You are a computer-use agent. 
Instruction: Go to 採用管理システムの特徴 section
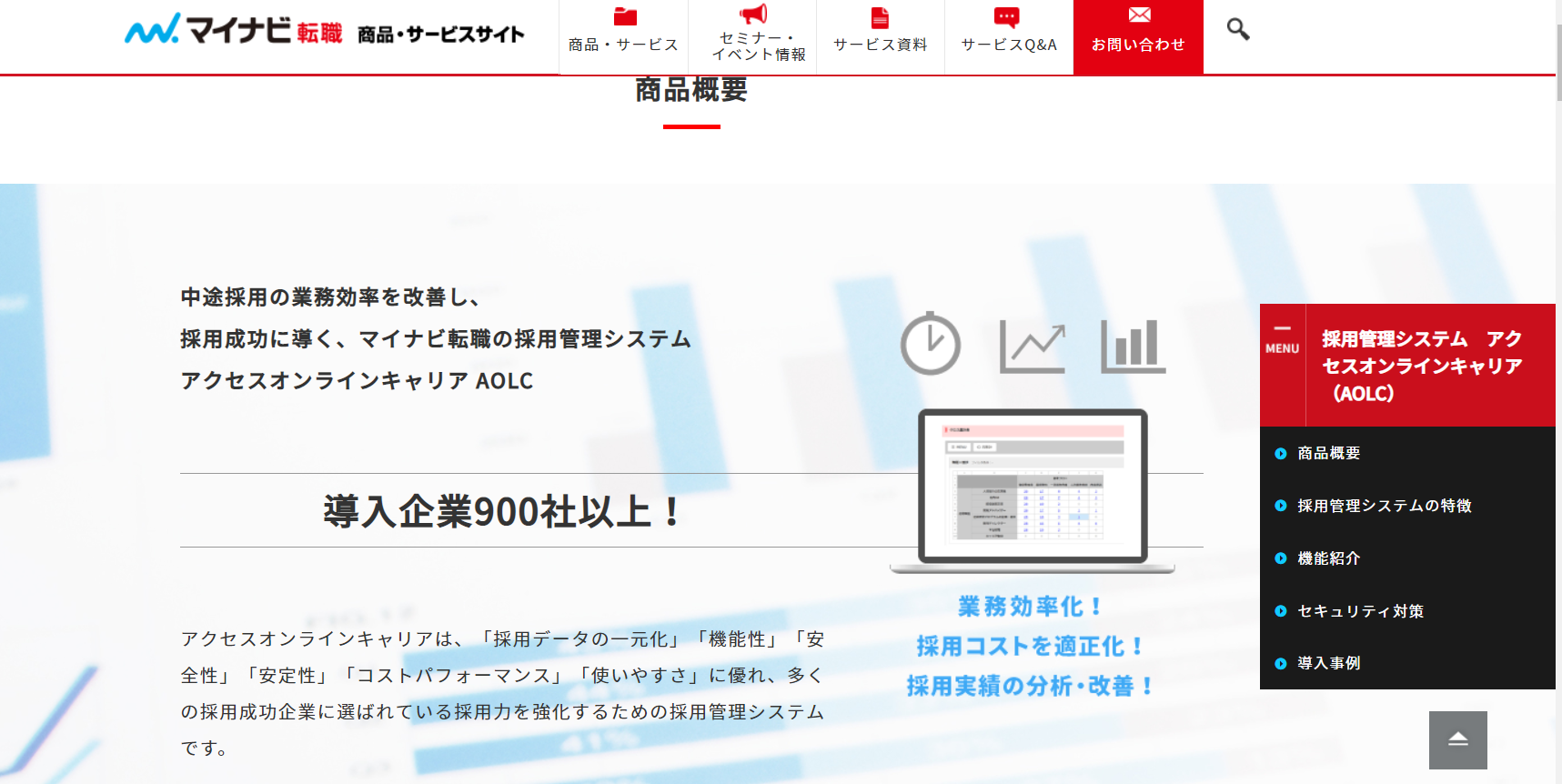(1384, 506)
